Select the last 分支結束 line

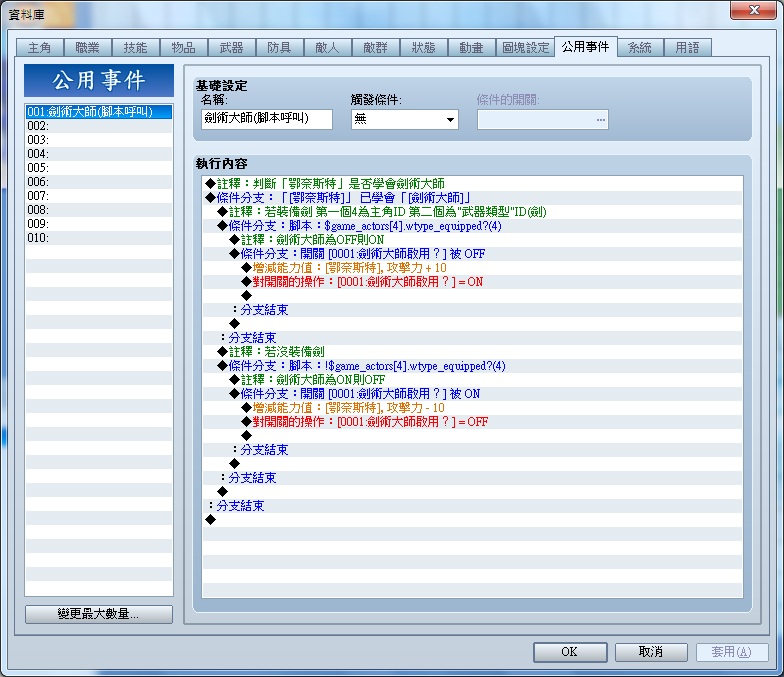click(472, 506)
